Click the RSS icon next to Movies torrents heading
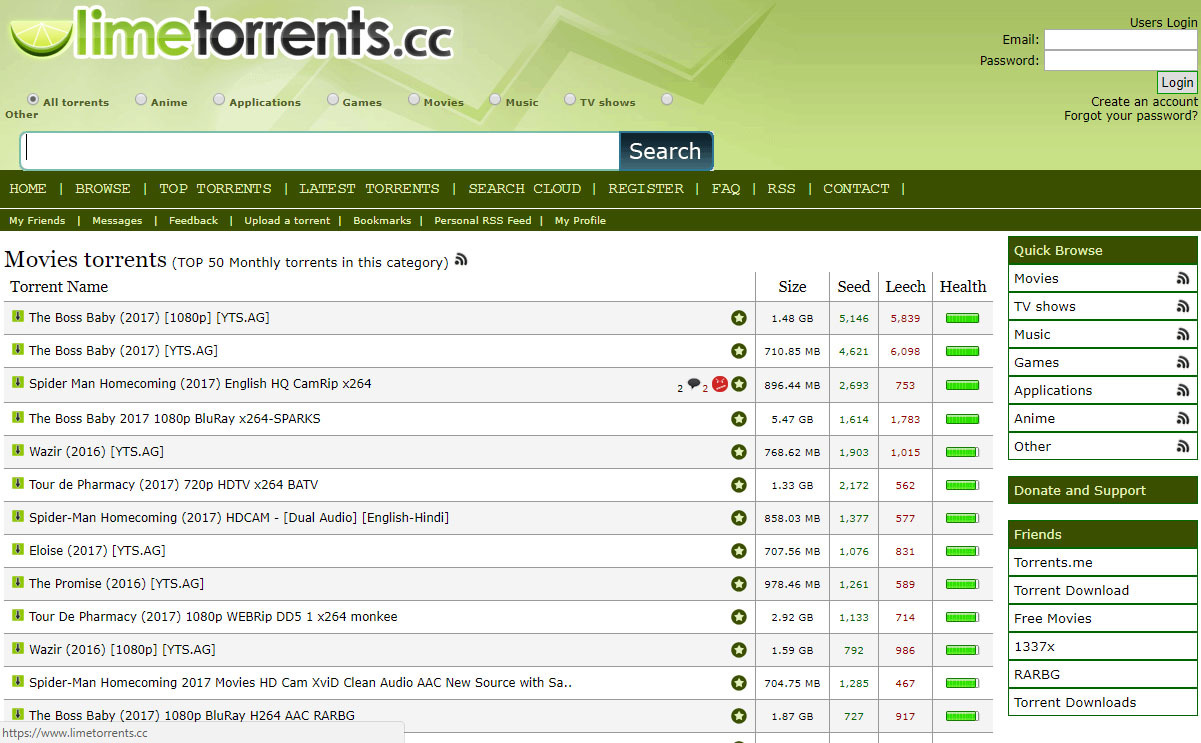The width and height of the screenshot is (1201, 743). [461, 260]
